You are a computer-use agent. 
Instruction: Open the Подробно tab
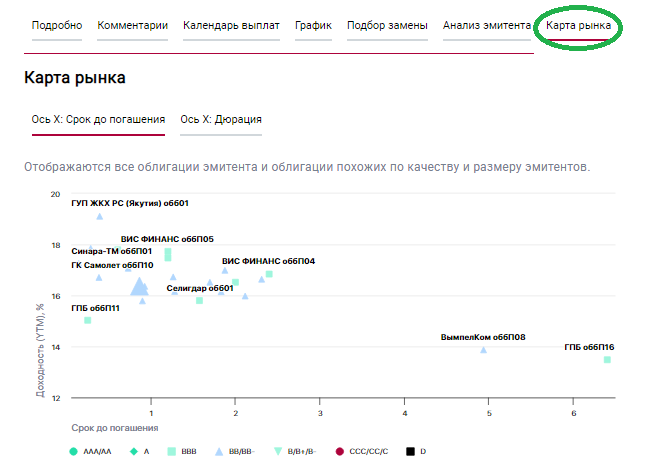click(x=57, y=24)
